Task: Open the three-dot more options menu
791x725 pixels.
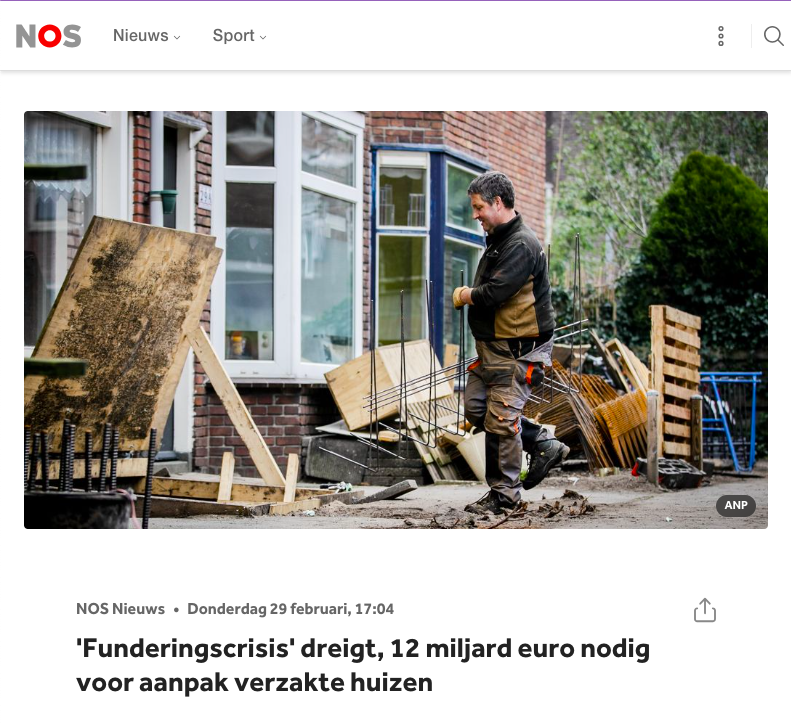Action: point(721,36)
